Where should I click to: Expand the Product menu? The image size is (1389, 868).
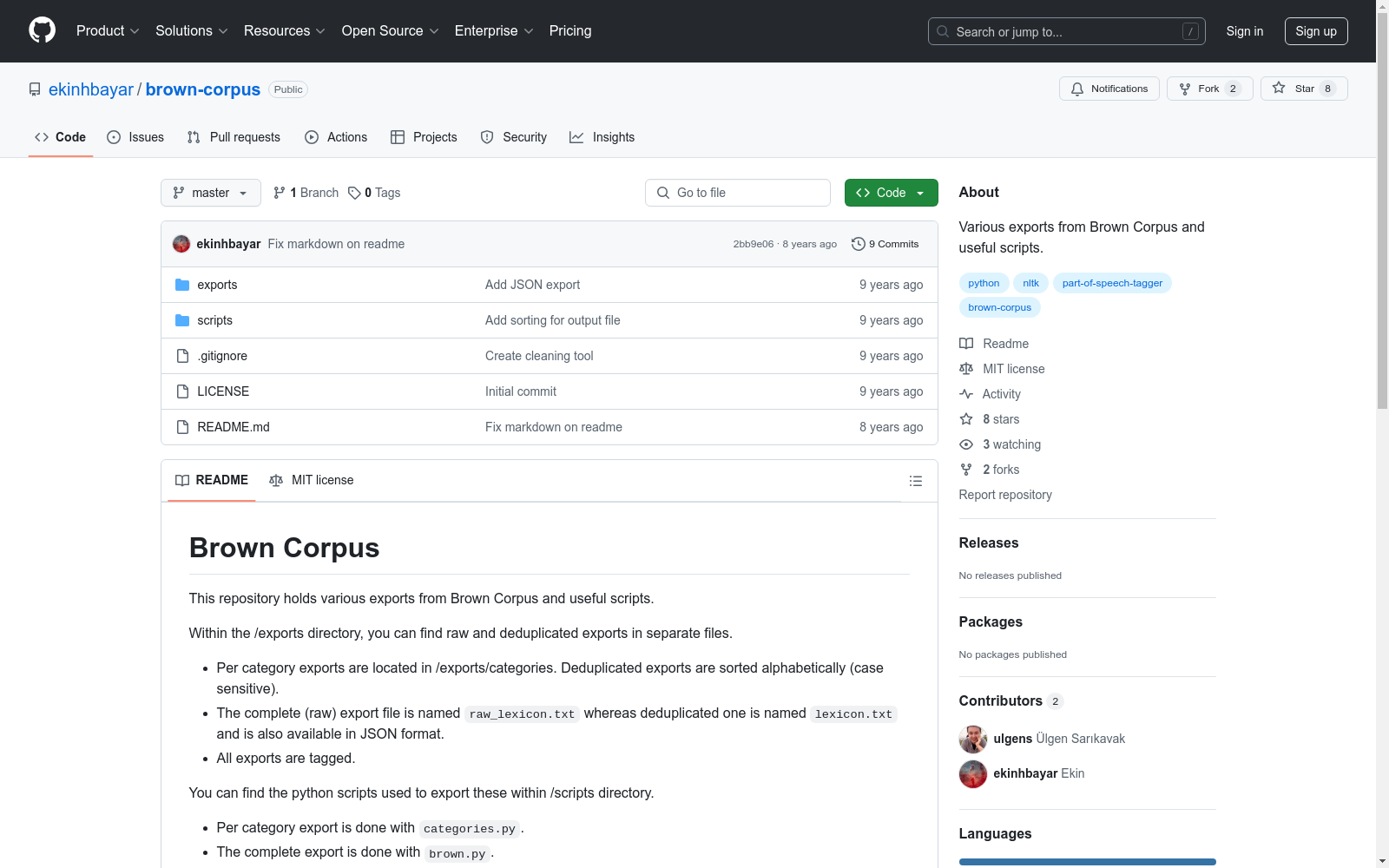click(x=108, y=31)
